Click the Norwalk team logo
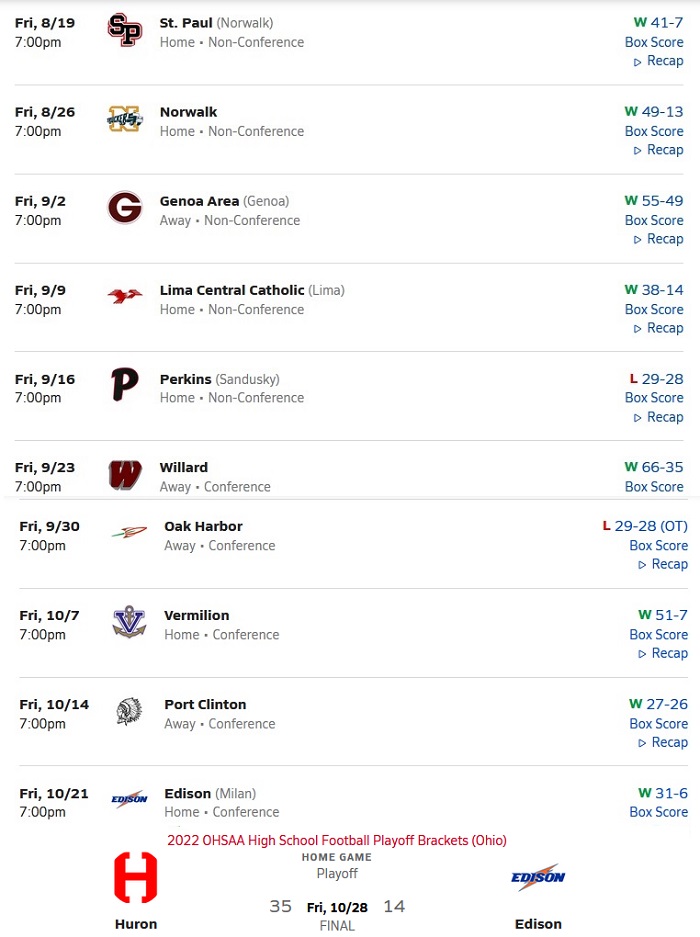 [x=125, y=120]
